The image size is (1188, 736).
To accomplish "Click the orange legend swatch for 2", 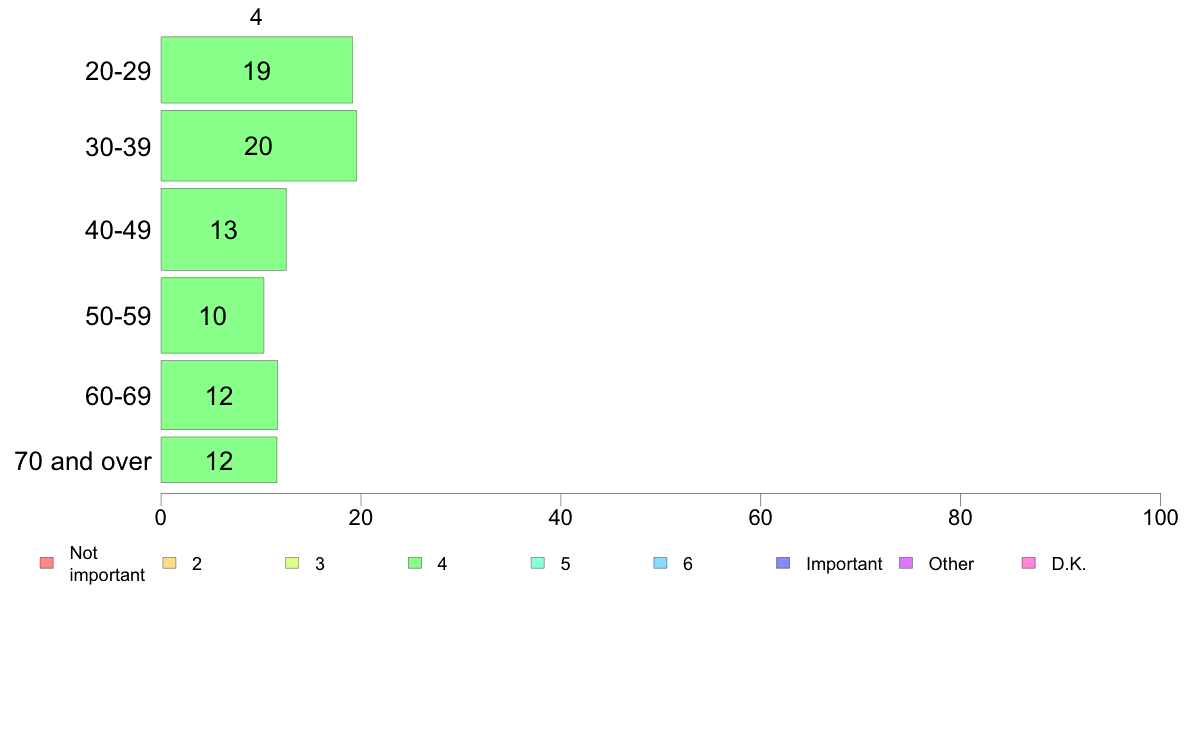I will point(170,563).
